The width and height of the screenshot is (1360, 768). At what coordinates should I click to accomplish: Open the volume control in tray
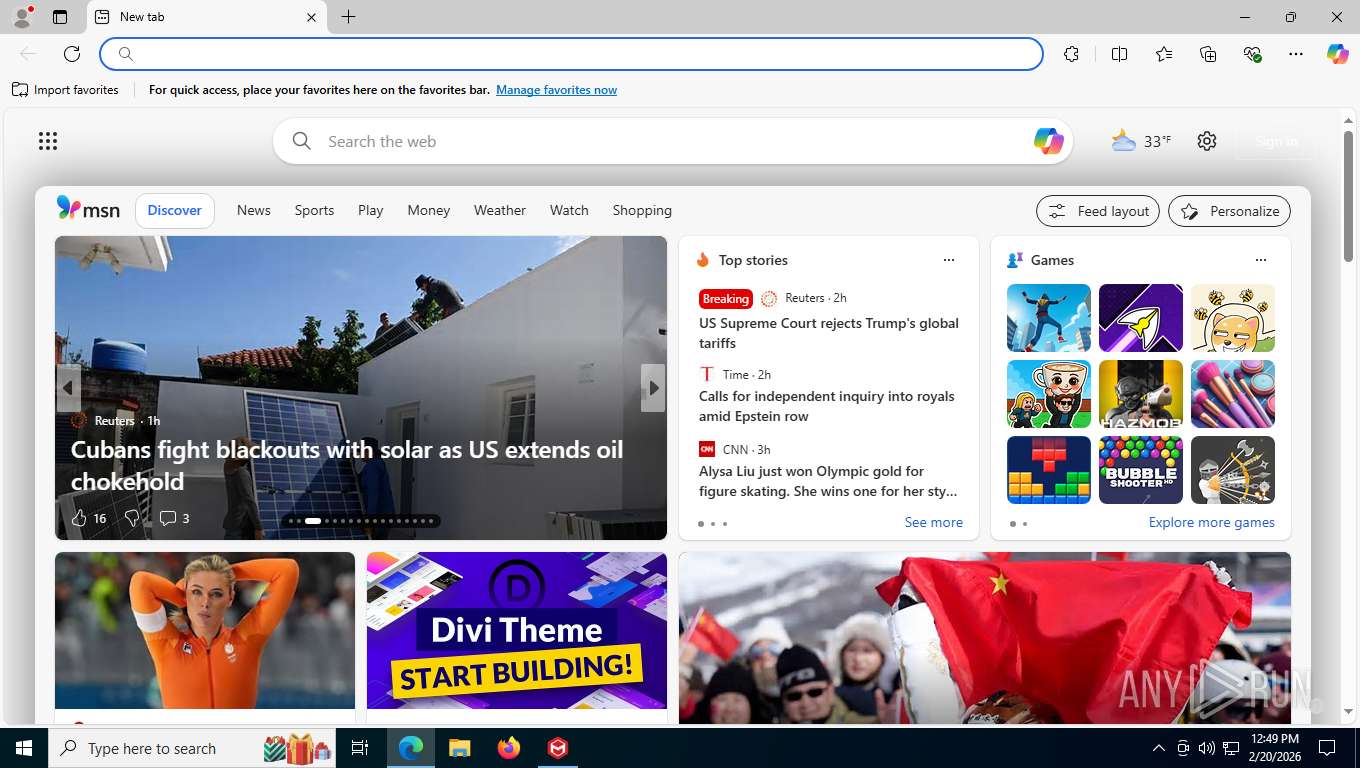[x=1207, y=748]
